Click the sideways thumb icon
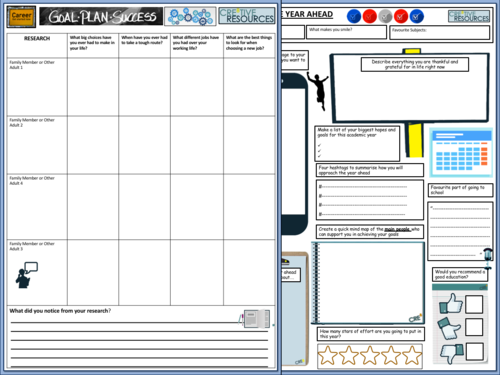Viewport: 500px width, 375px height. pos(449,327)
